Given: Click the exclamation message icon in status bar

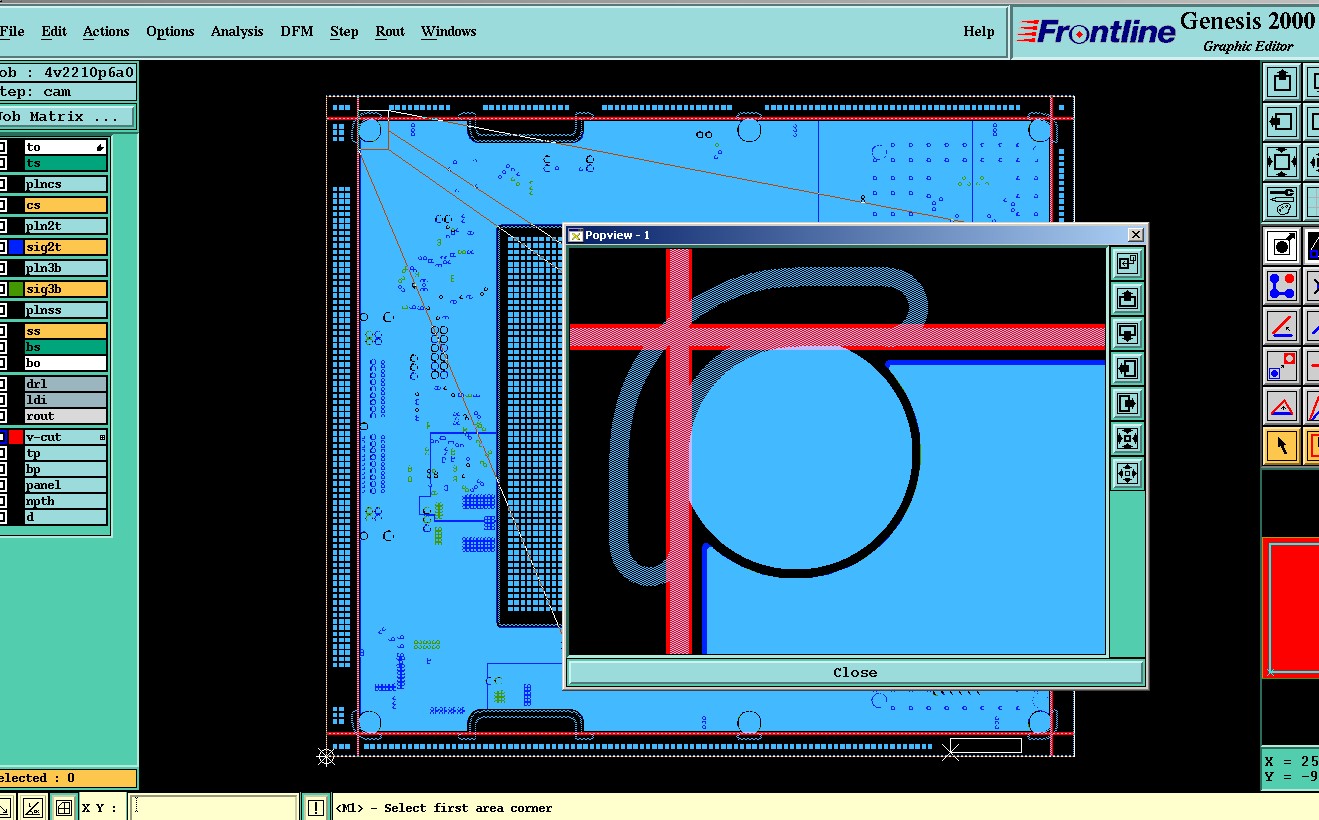Looking at the screenshot, I should click(316, 808).
